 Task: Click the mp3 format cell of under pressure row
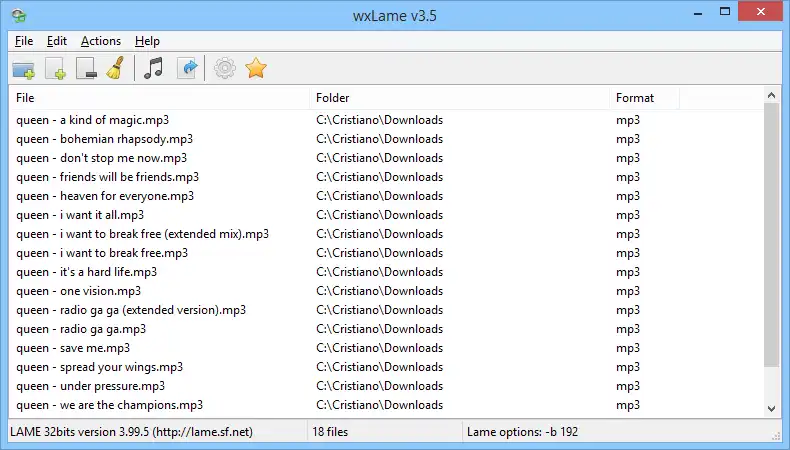click(628, 387)
